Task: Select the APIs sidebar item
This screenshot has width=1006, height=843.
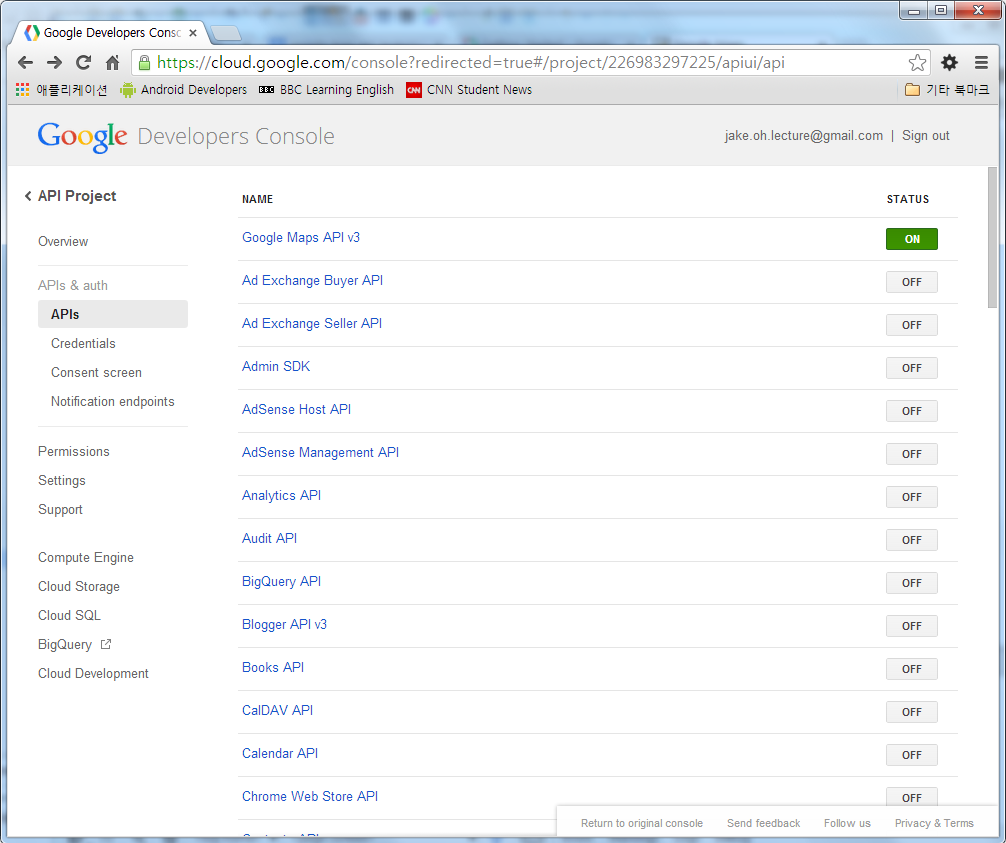Action: pos(113,314)
